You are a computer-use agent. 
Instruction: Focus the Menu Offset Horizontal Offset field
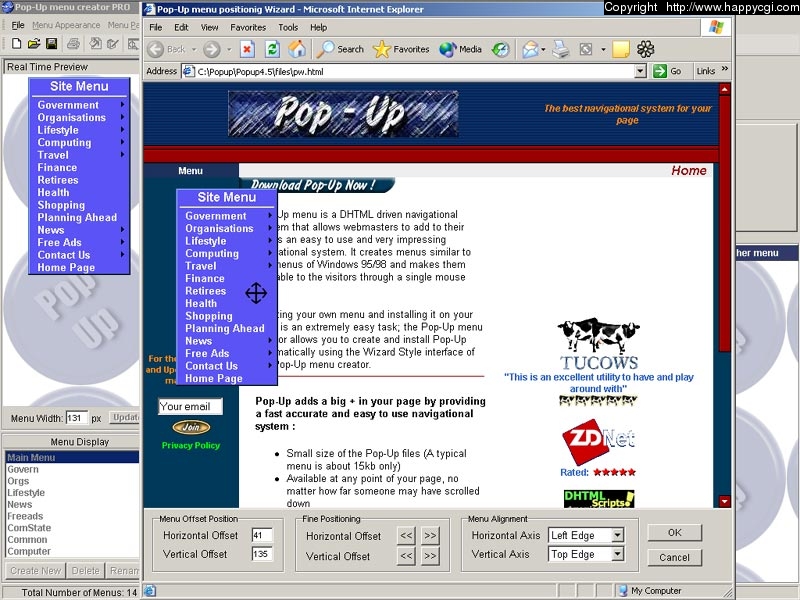point(262,535)
